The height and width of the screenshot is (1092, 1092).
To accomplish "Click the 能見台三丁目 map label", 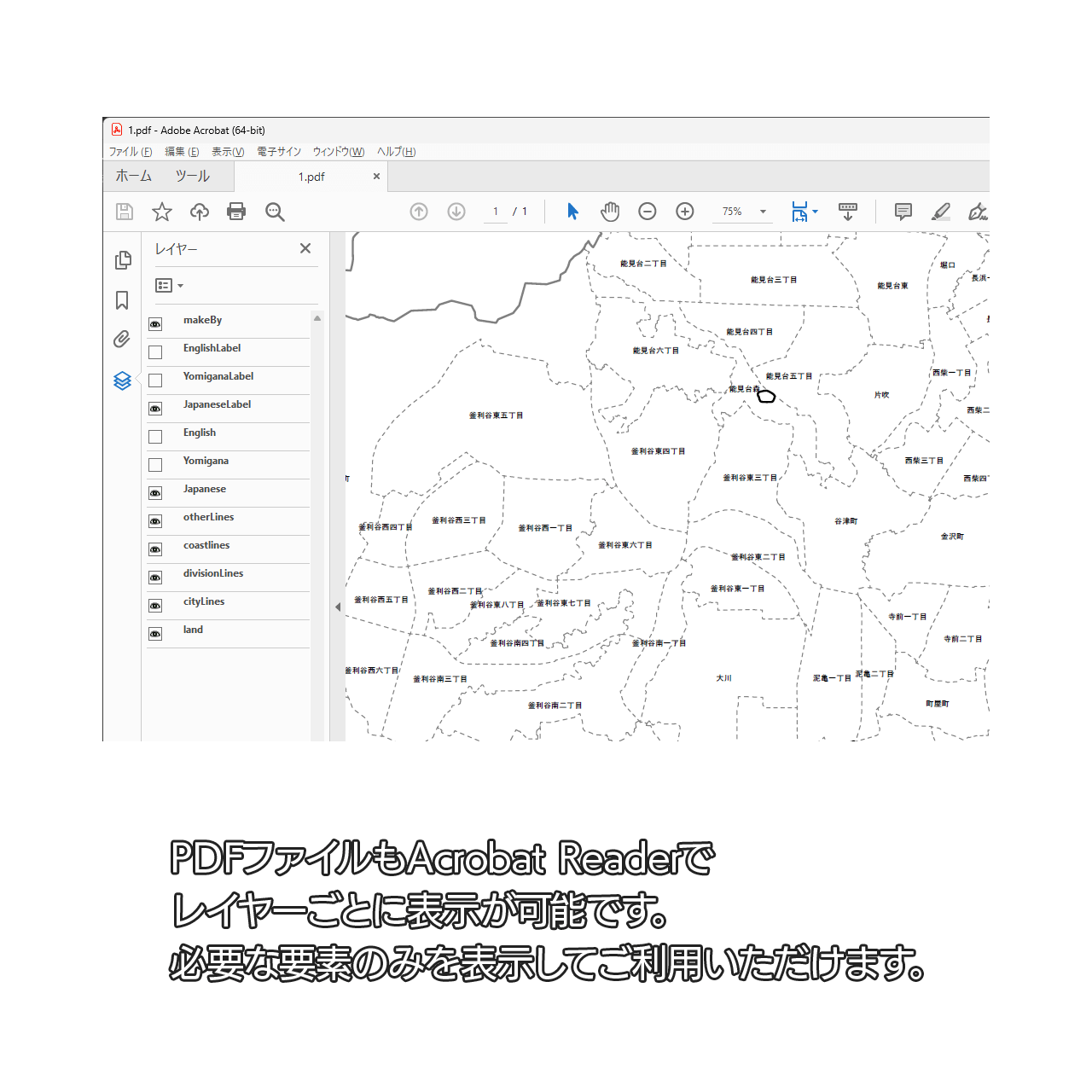I will (x=774, y=280).
